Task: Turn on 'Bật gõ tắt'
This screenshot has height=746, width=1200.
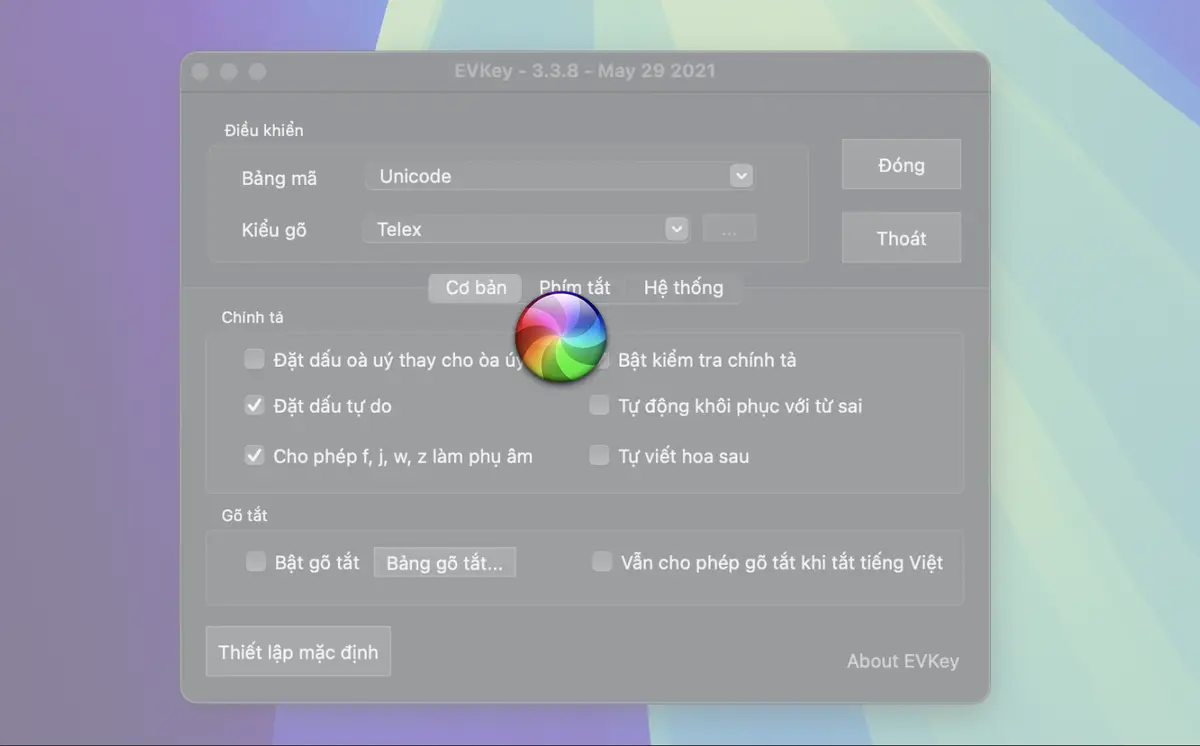Action: coord(255,562)
